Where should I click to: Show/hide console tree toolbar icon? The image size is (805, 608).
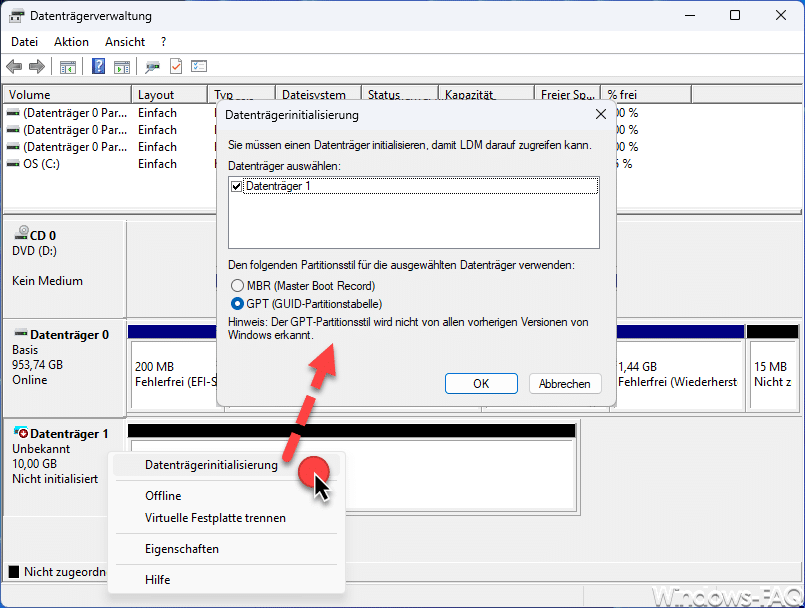pyautogui.click(x=68, y=67)
